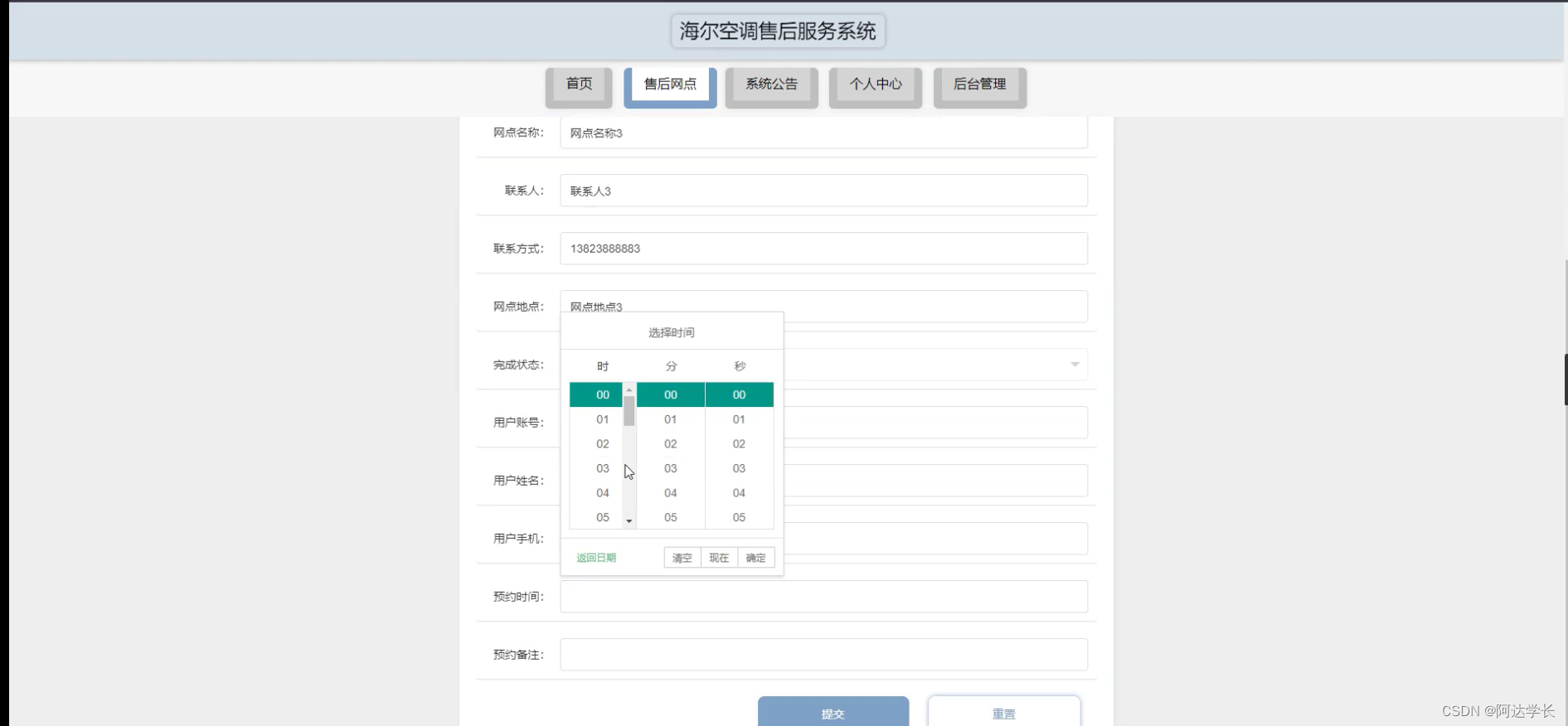The width and height of the screenshot is (1568, 726).
Task: Open the 首页 navigation tab
Action: pos(579,87)
